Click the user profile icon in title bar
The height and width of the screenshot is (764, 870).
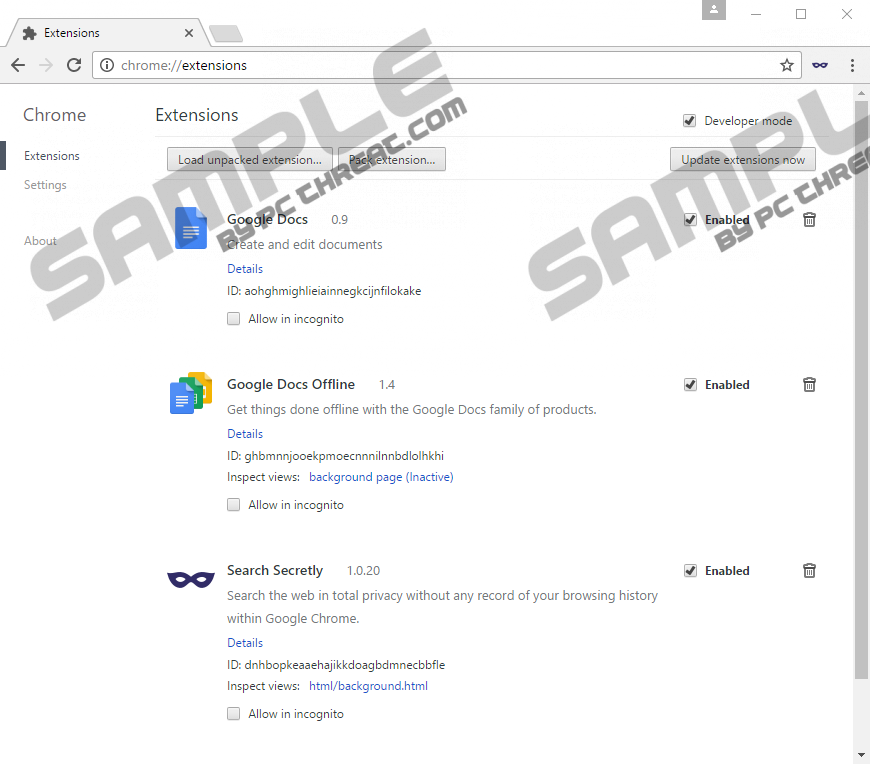(x=714, y=10)
